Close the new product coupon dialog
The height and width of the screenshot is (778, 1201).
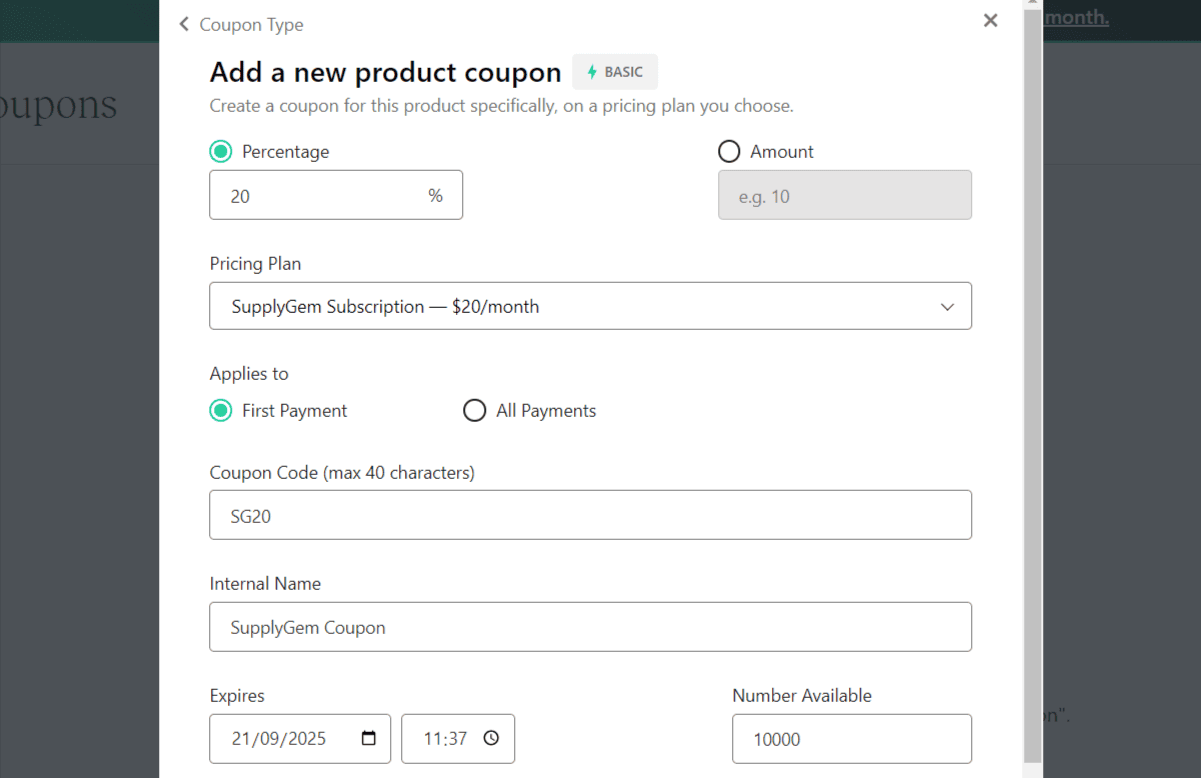coord(990,20)
